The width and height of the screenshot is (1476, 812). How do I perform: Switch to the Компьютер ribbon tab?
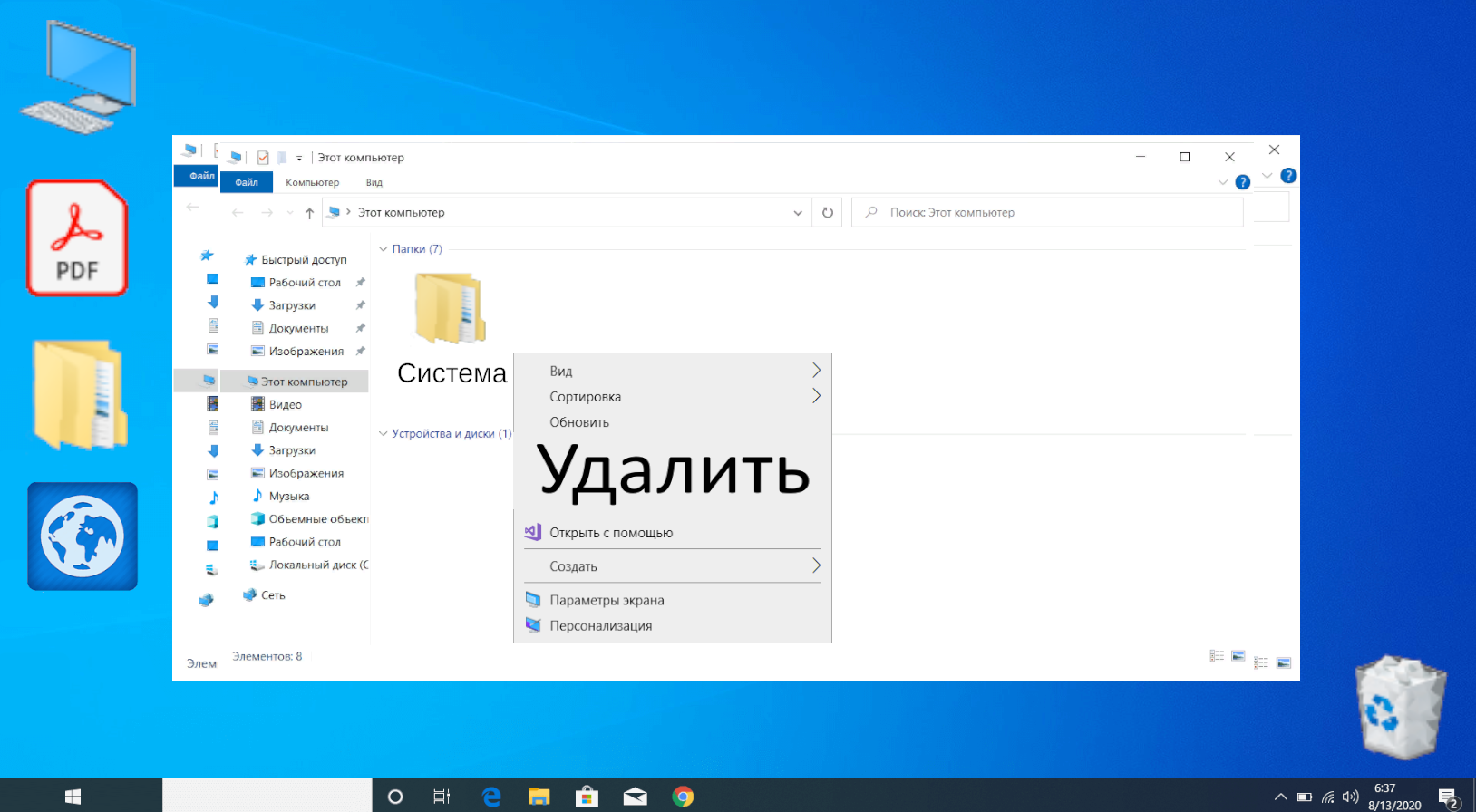click(312, 182)
